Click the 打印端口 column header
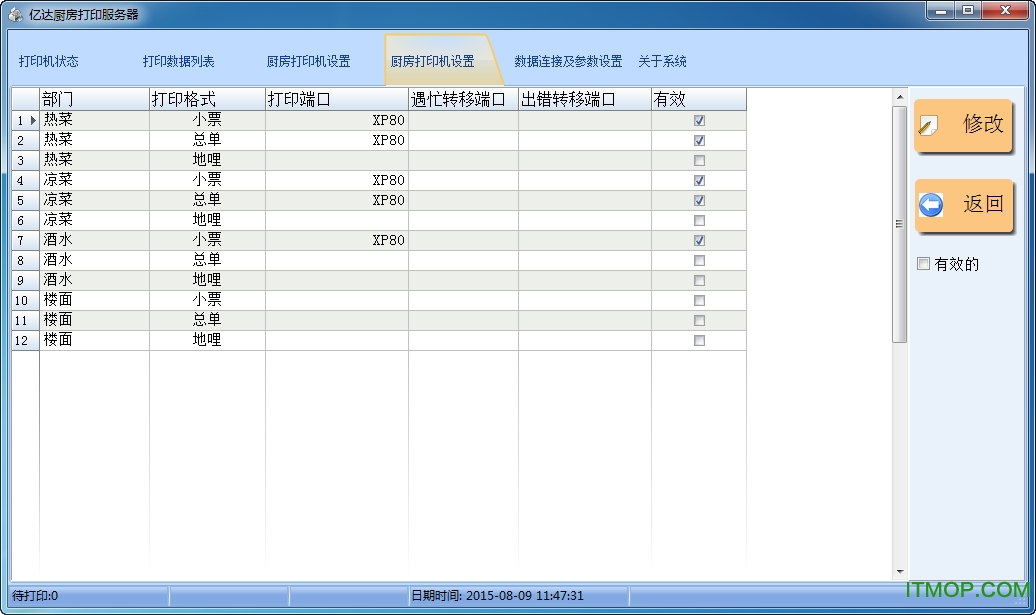Screen dimensions: 1036x615 point(337,99)
